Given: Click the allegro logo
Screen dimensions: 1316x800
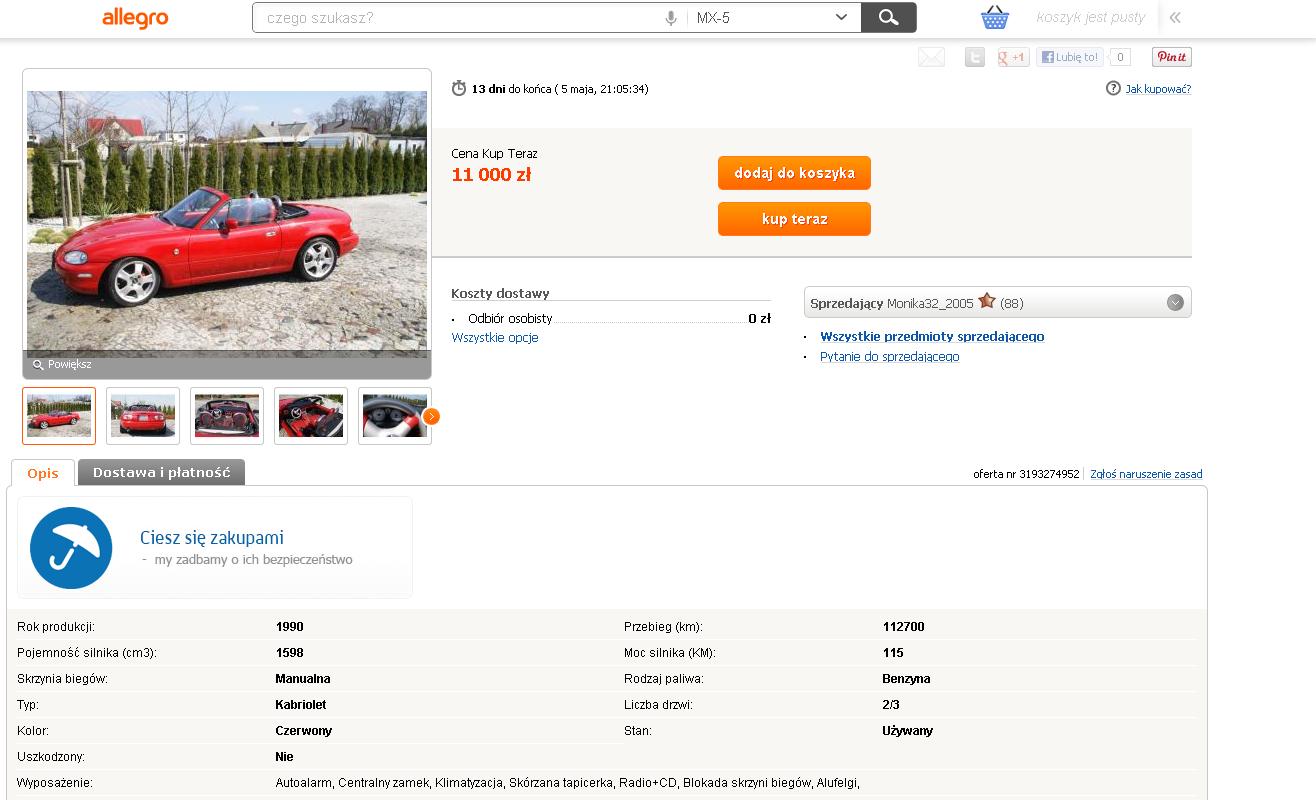Looking at the screenshot, I should [135, 18].
